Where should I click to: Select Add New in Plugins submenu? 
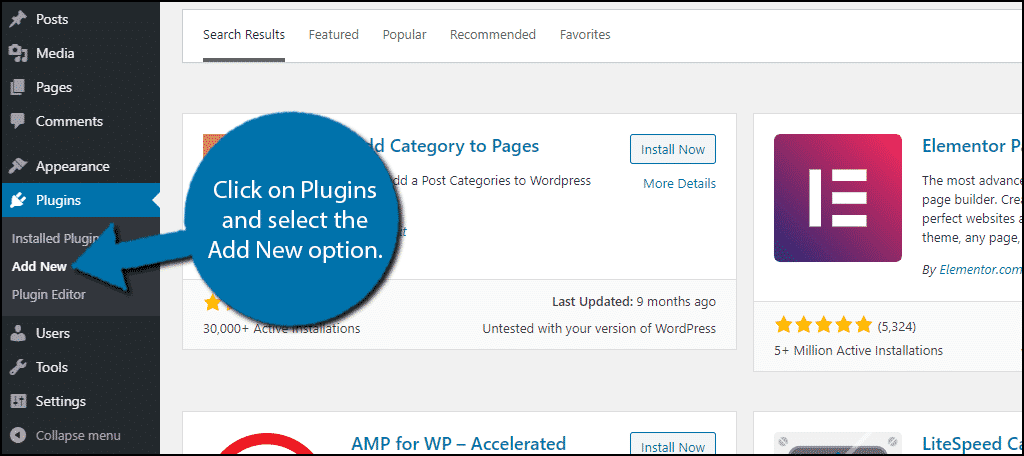coord(39,267)
